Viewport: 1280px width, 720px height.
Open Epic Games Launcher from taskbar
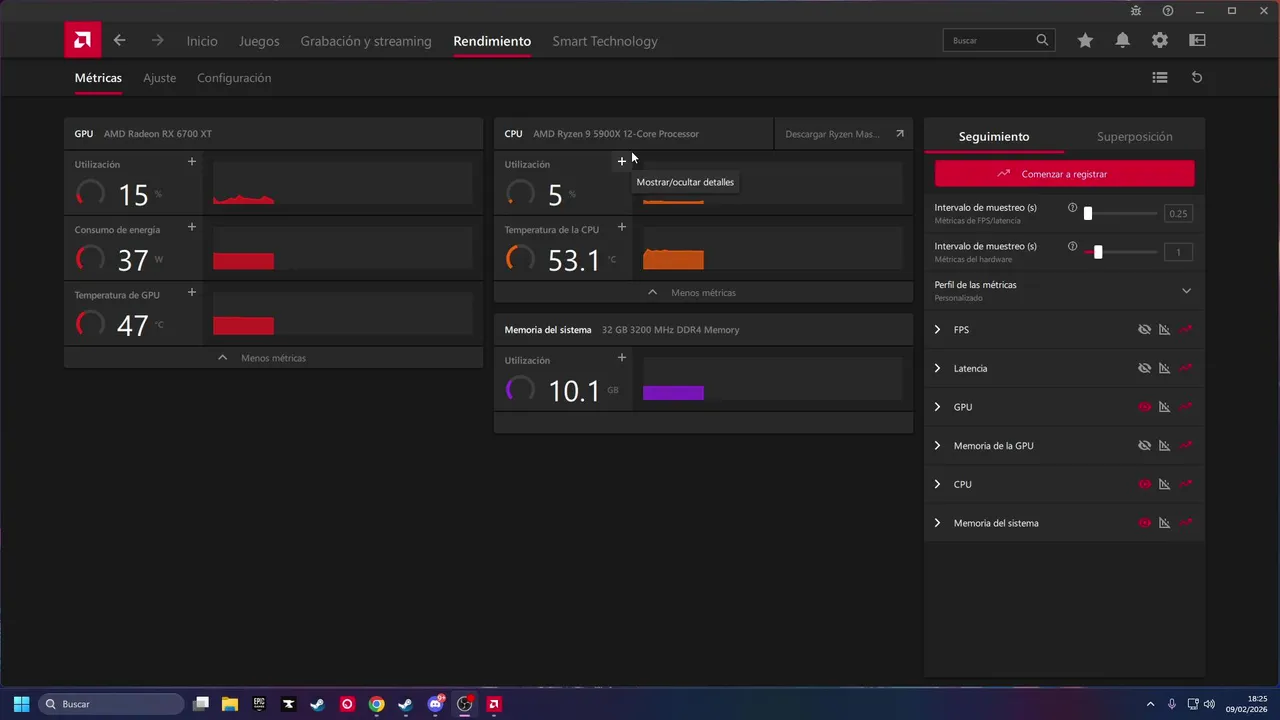(259, 704)
